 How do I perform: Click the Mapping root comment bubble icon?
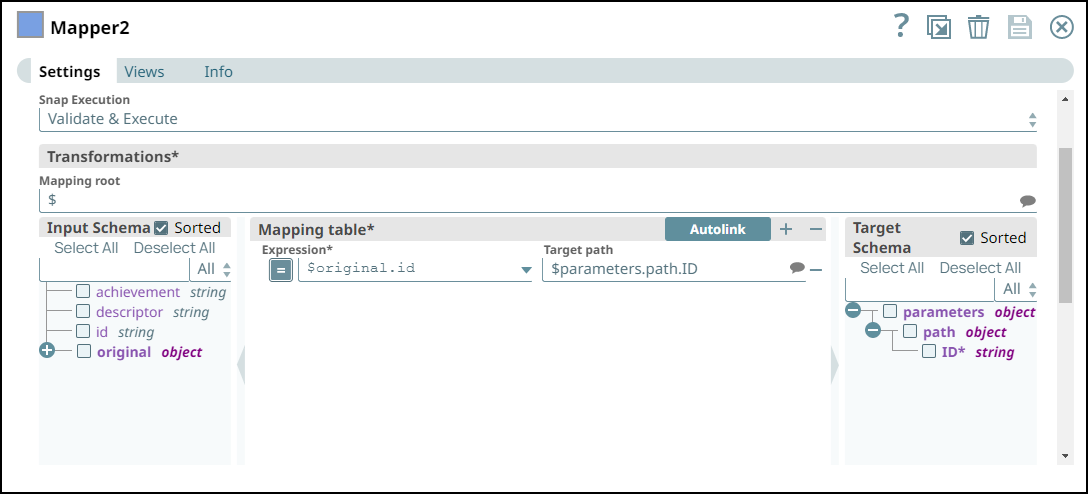(x=1028, y=201)
